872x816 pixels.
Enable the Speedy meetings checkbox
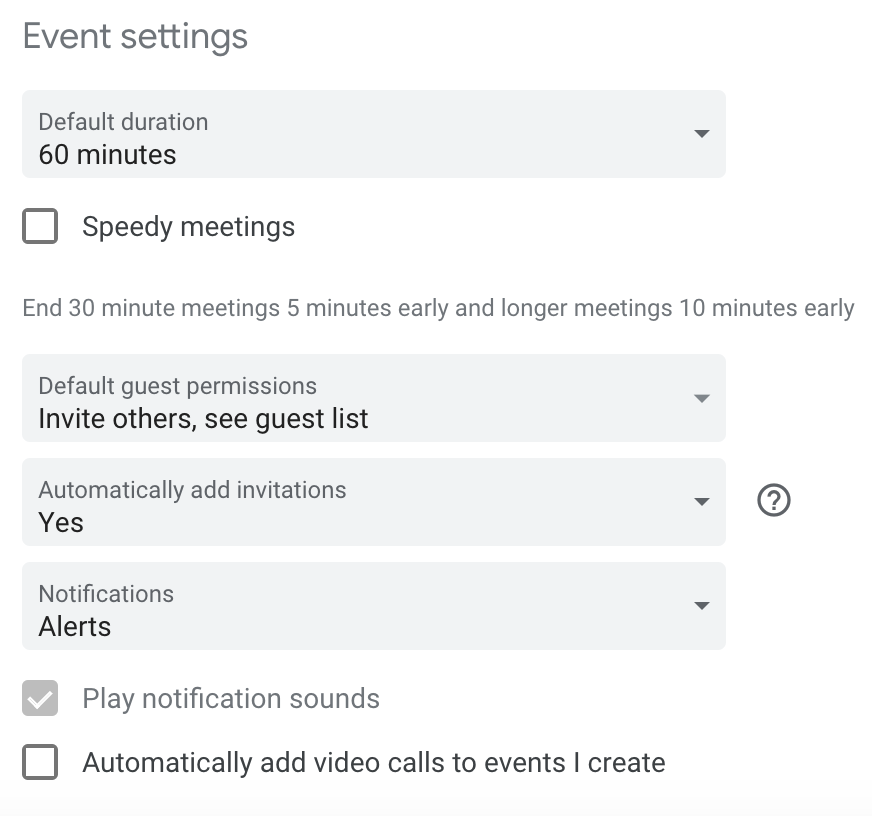[x=40, y=227]
